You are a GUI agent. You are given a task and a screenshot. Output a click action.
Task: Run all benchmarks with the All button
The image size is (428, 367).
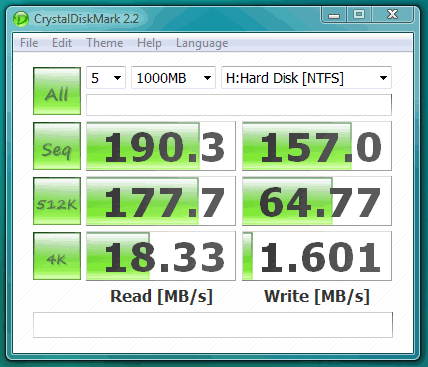(57, 91)
